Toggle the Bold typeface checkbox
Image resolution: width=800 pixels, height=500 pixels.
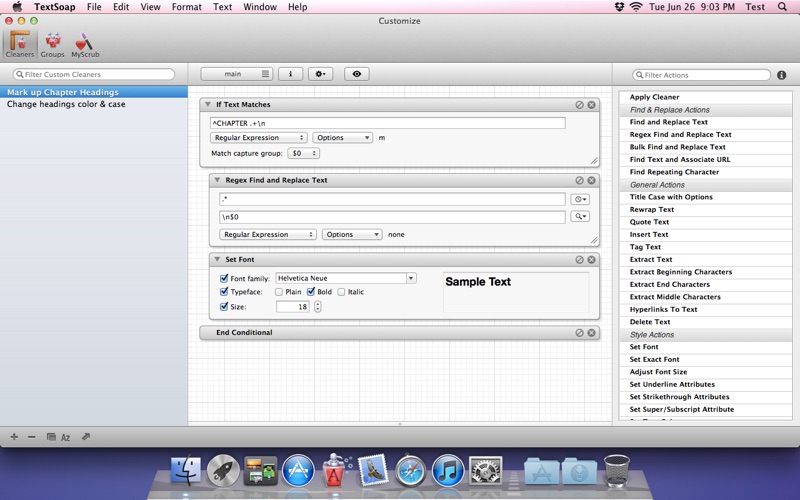[311, 292]
